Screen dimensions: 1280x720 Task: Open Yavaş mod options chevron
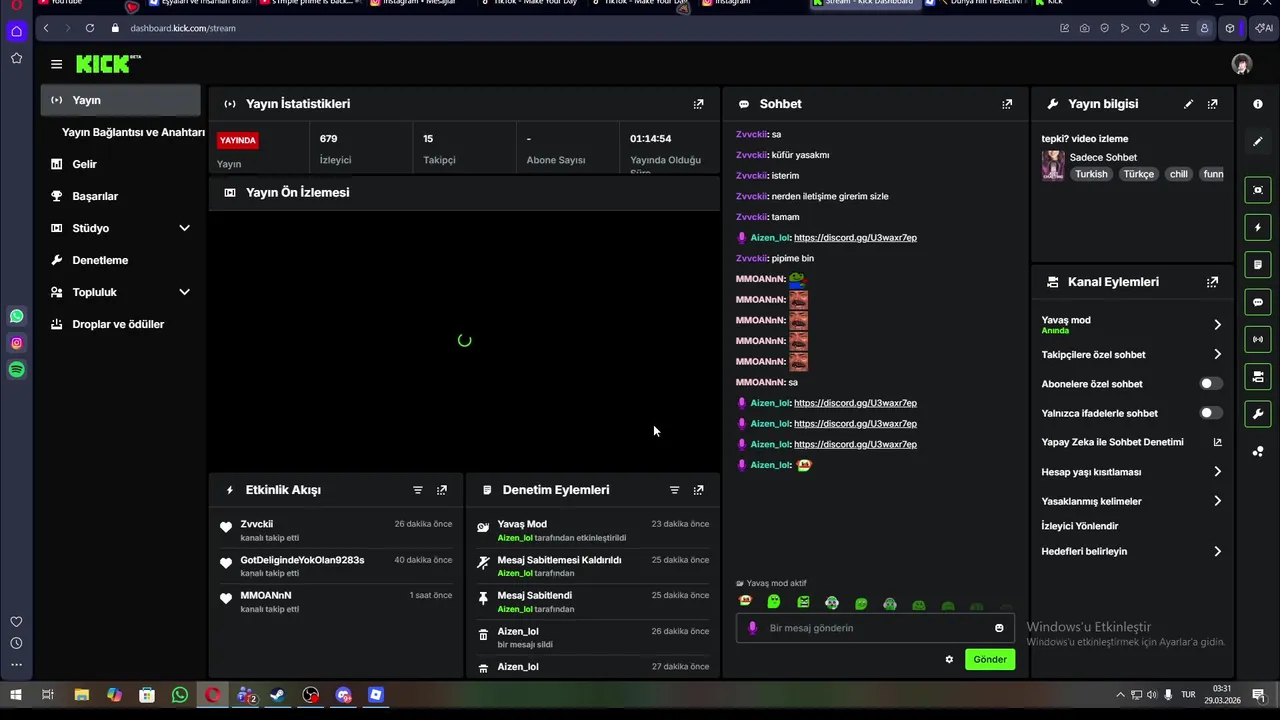tap(1217, 325)
